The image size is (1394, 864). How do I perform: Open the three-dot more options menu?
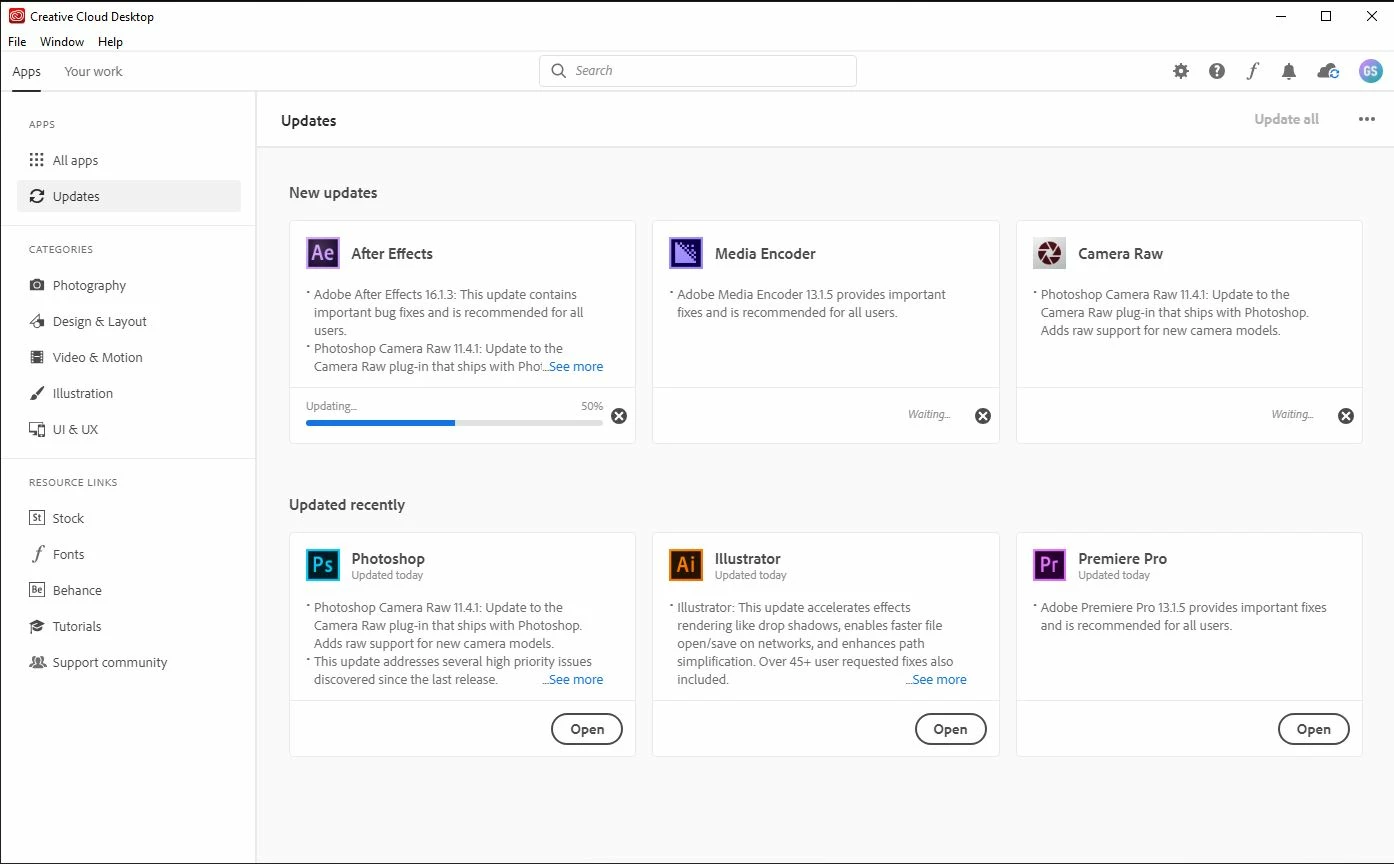click(x=1367, y=119)
